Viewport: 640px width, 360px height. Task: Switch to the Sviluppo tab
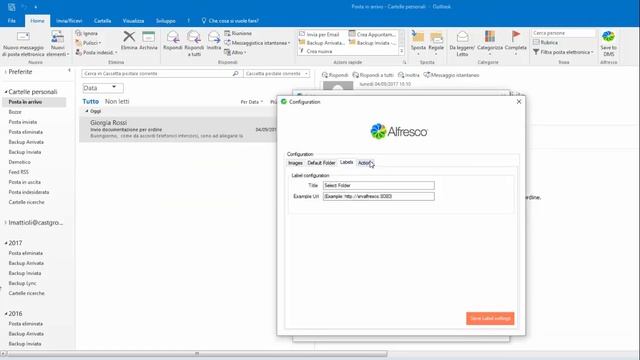[166, 21]
